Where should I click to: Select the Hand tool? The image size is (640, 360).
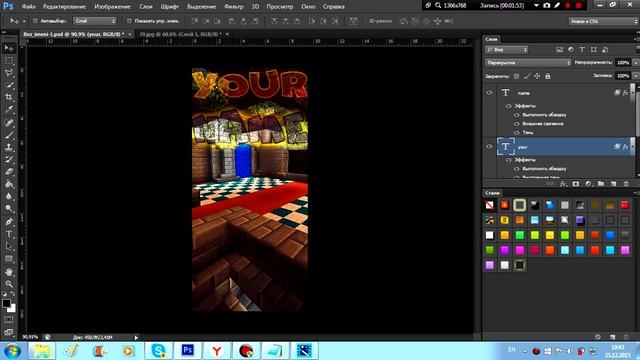tap(9, 272)
